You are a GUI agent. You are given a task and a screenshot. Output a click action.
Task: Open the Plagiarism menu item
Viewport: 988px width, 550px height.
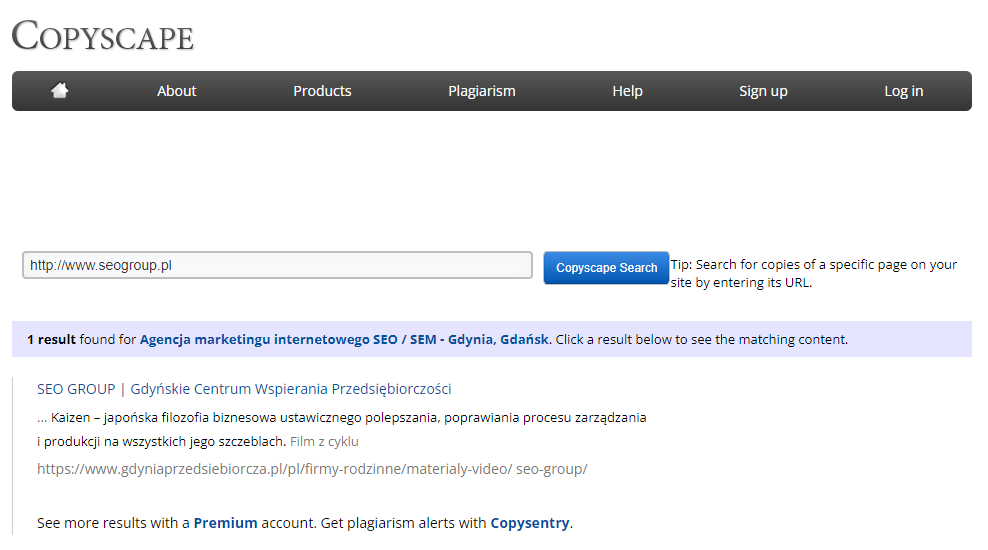[x=481, y=91]
